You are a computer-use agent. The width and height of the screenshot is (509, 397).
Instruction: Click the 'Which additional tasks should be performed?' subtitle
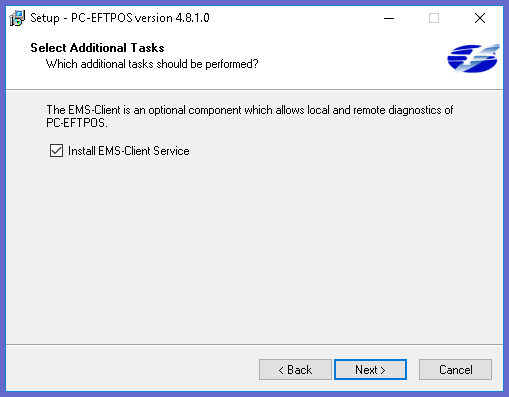(152, 64)
